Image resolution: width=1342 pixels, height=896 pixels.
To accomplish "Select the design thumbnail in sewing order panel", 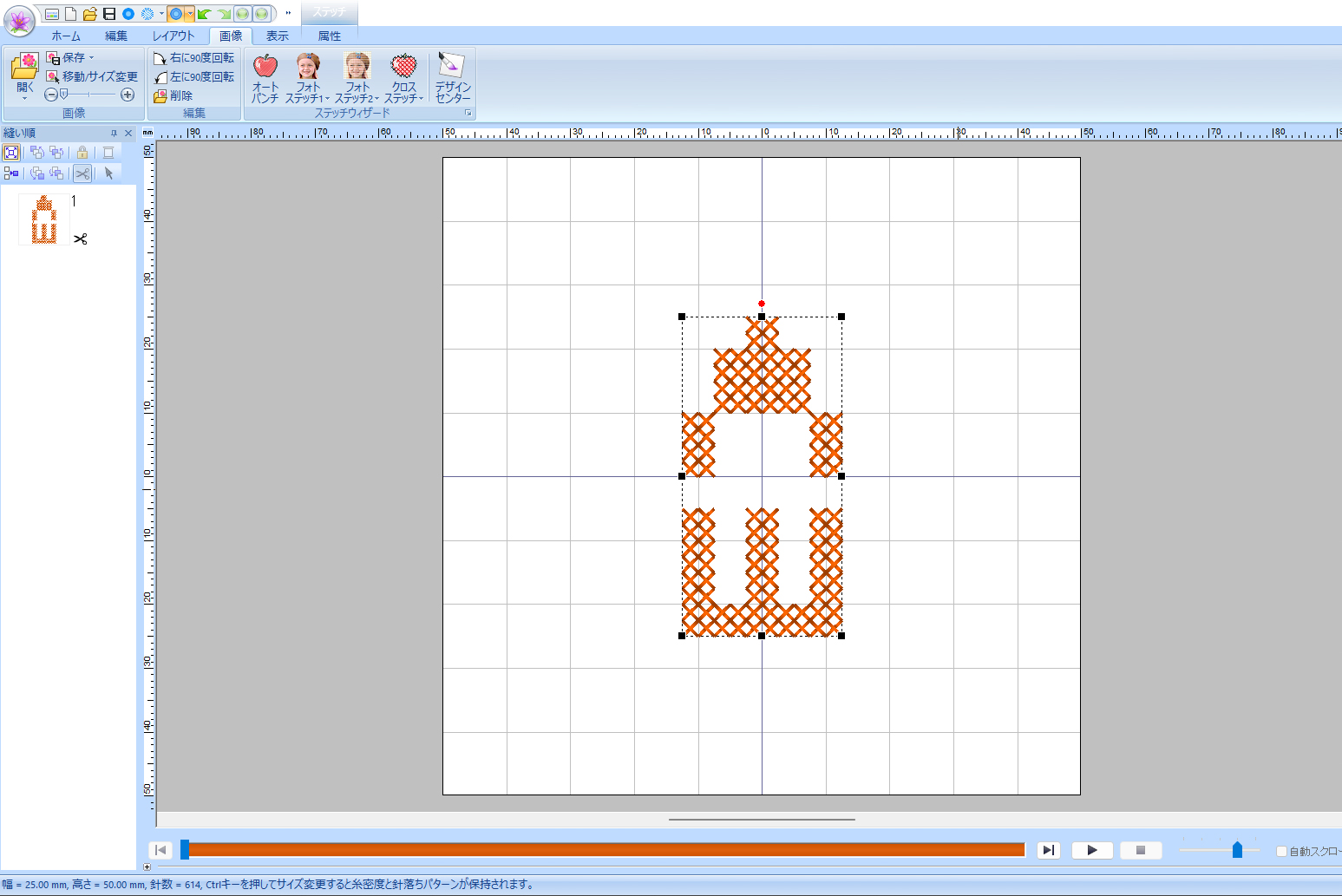I will [x=44, y=220].
